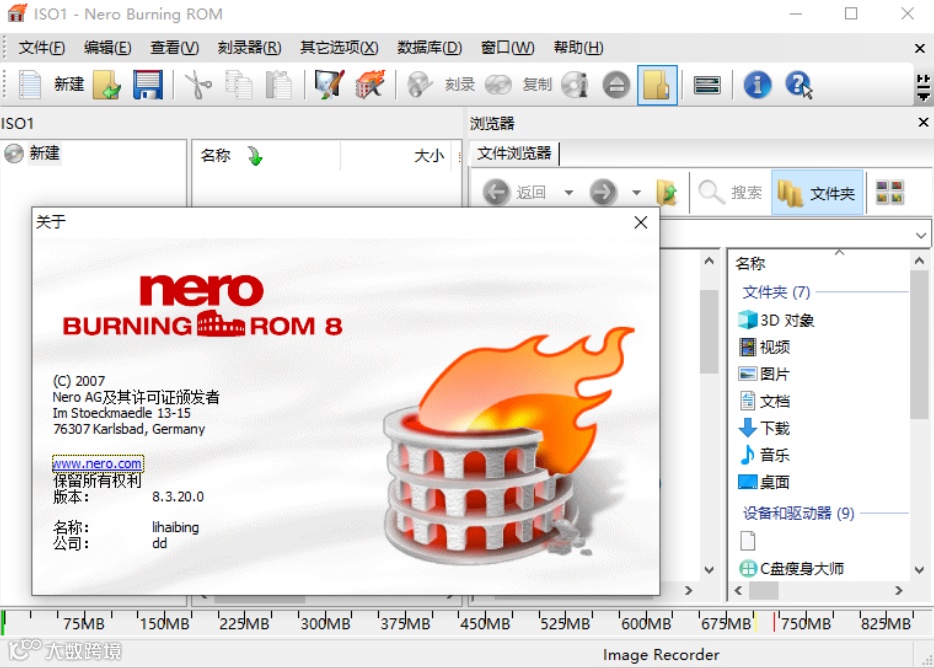Screen dimensions: 934x668
Task: Open the 数据库(D) menu
Action: point(429,48)
